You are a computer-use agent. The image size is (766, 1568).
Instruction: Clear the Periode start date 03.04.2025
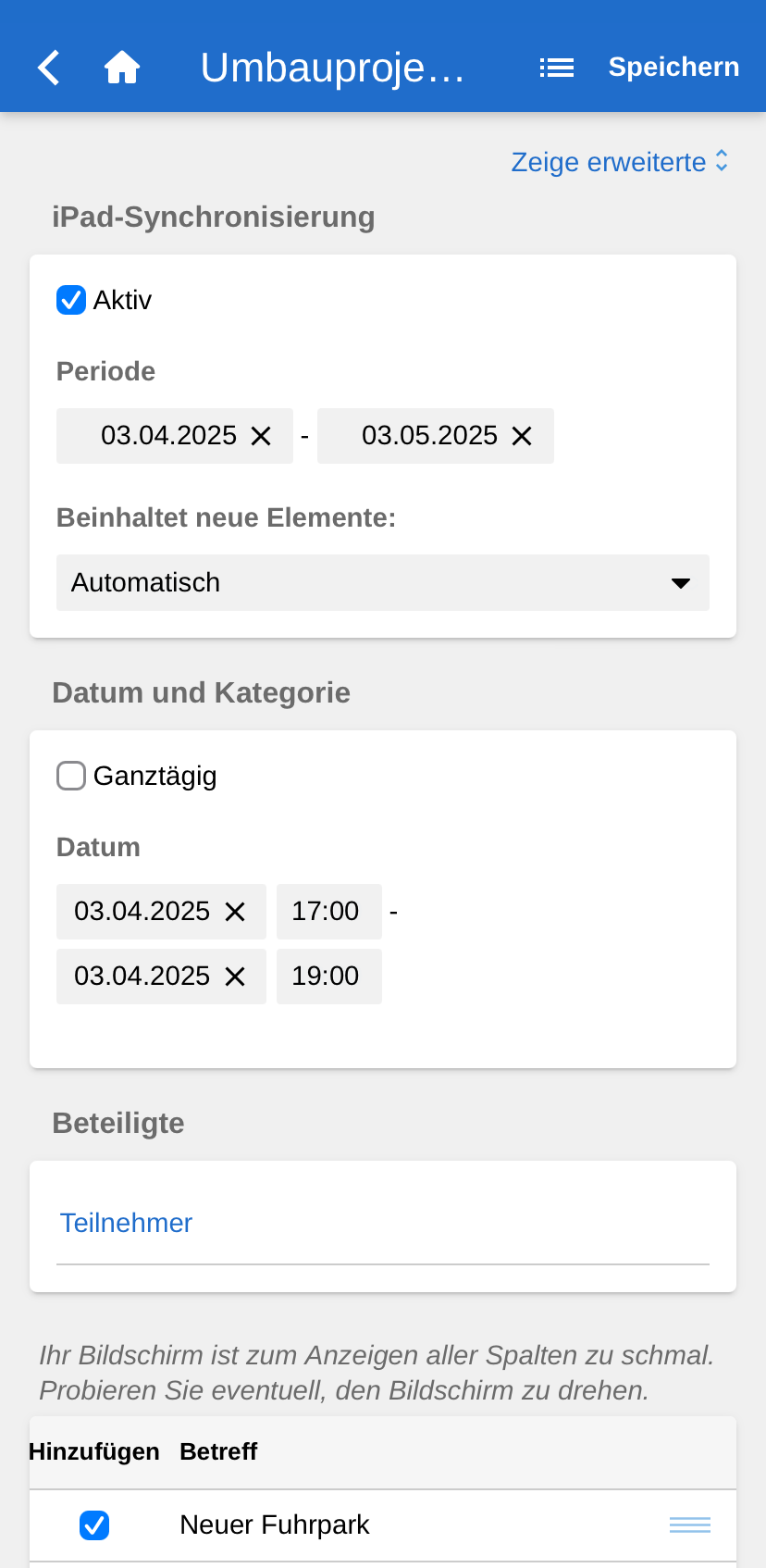(262, 436)
